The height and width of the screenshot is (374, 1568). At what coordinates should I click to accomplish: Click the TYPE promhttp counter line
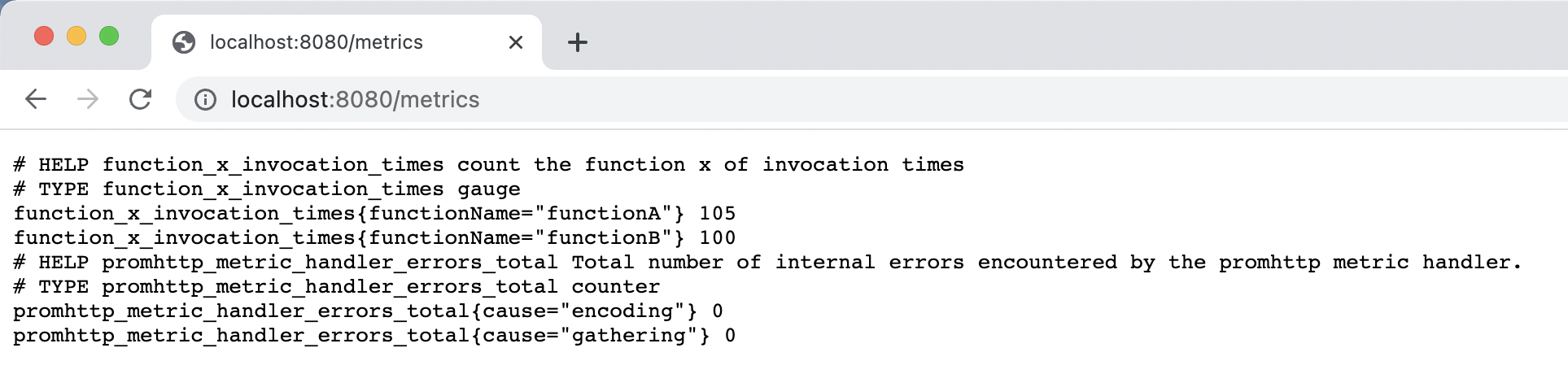click(337, 287)
